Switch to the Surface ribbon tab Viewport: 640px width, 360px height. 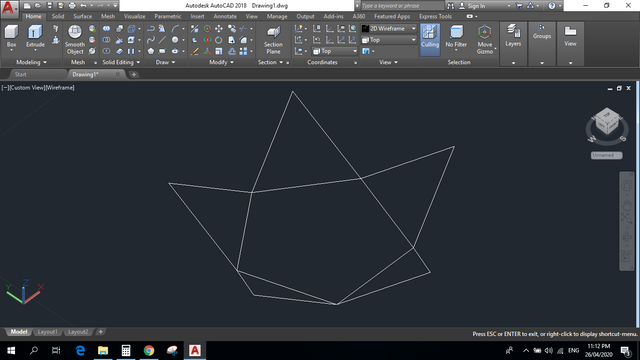click(x=82, y=16)
